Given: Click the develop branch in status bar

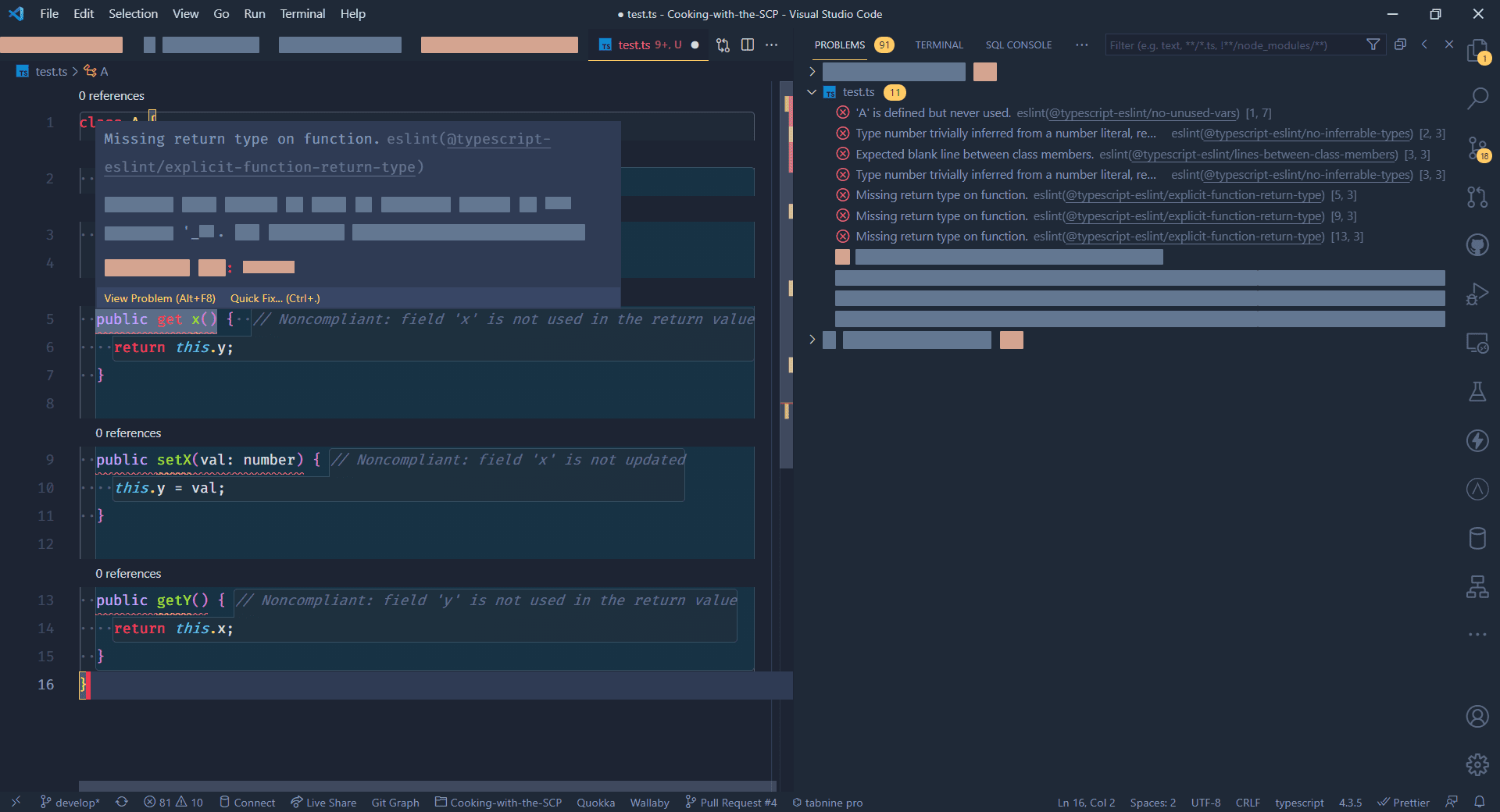Looking at the screenshot, I should [70, 802].
